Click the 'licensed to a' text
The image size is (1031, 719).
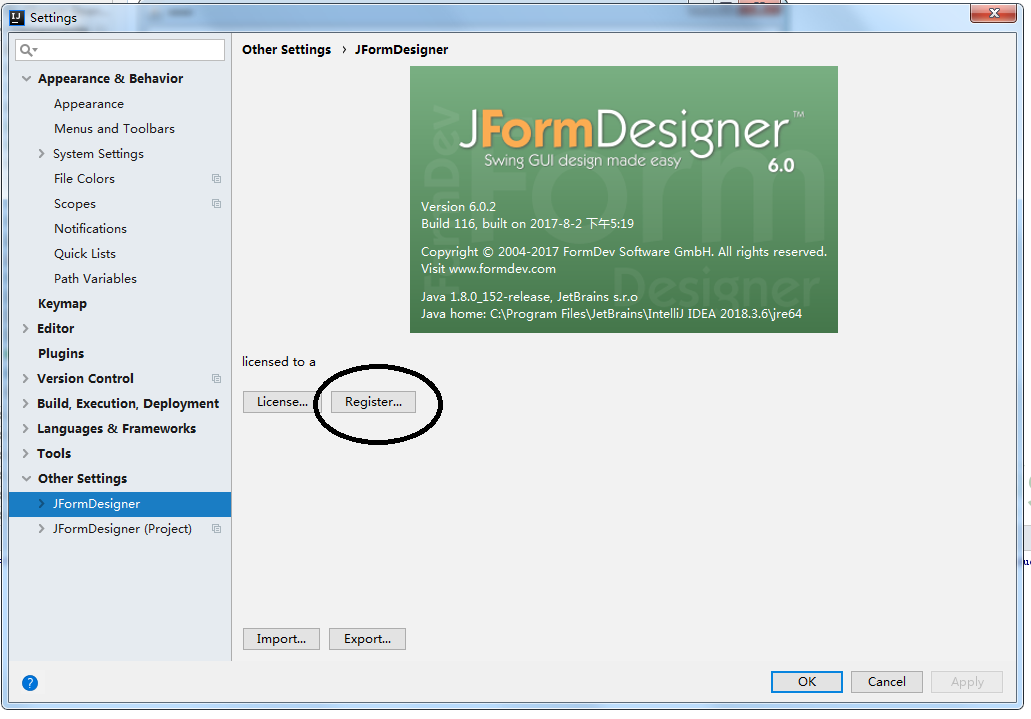pos(279,362)
